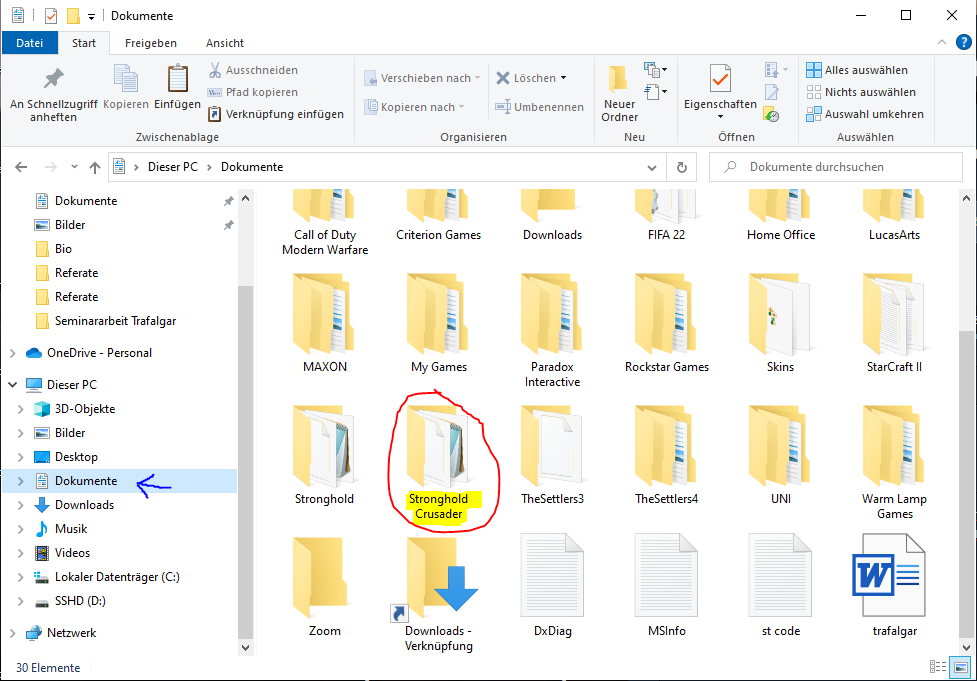Switch to large icons view in status bar

coord(961,667)
